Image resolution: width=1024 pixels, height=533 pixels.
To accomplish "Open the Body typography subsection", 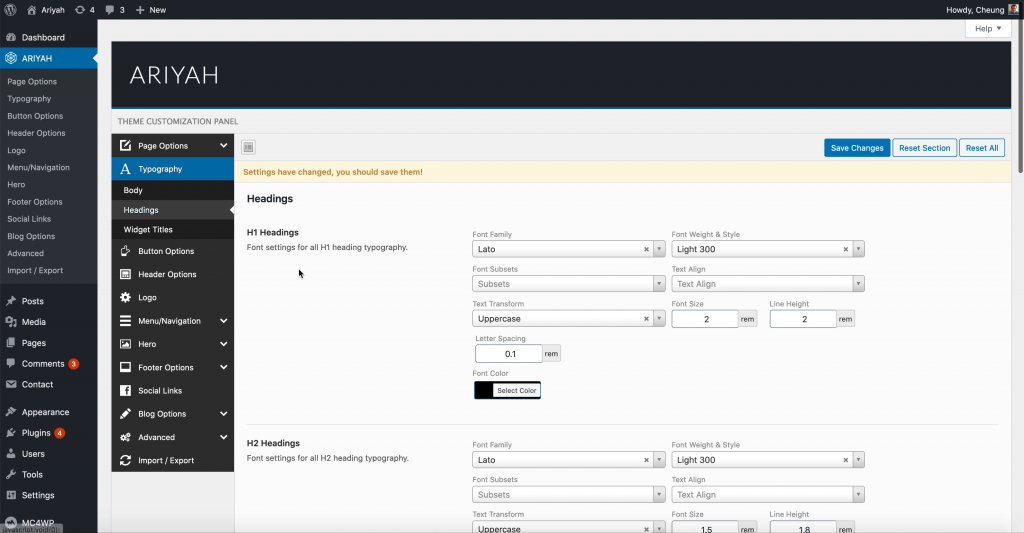I will pyautogui.click(x=172, y=190).
